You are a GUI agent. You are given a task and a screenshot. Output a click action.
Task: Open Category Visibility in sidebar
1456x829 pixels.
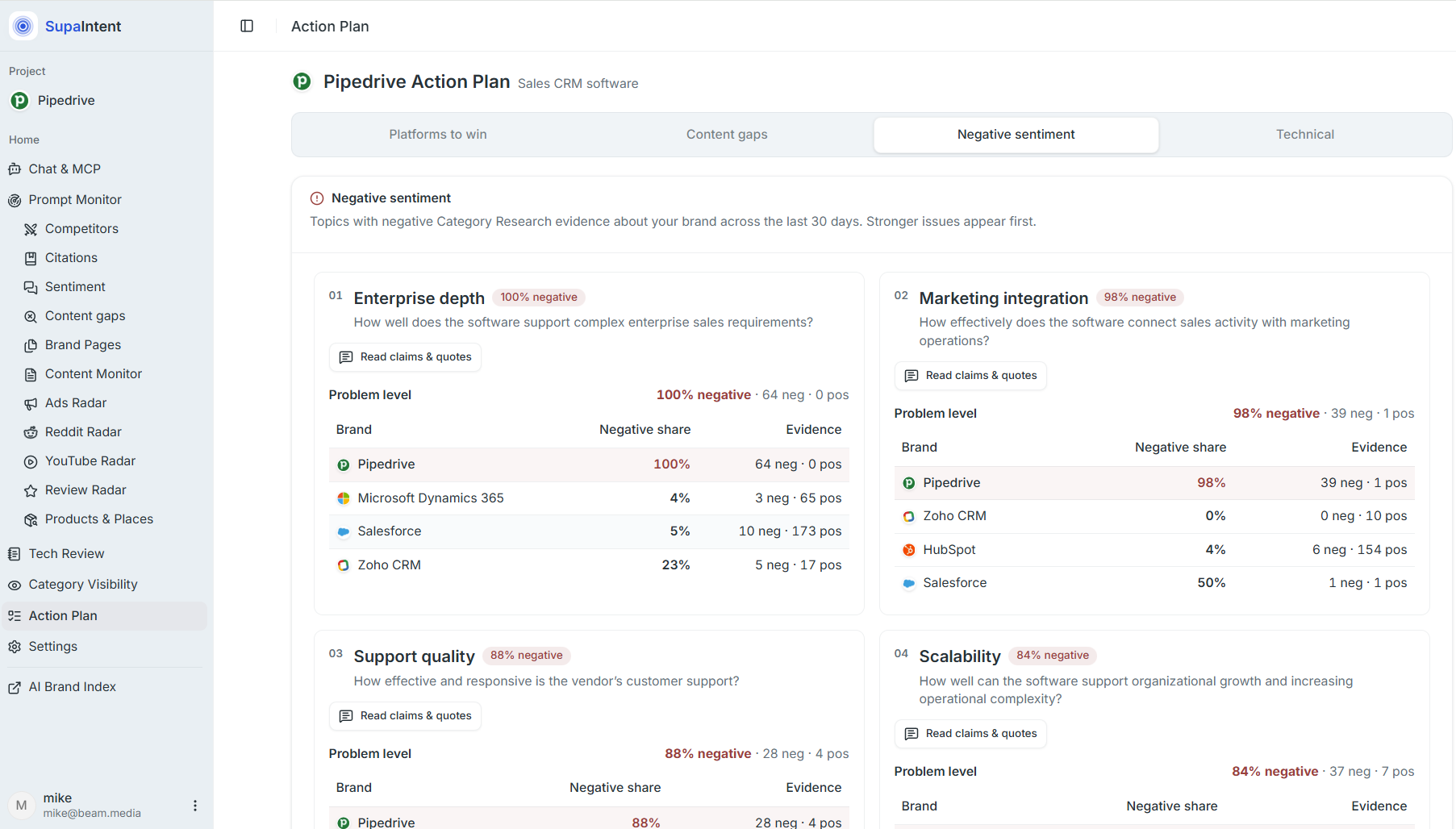click(x=104, y=585)
